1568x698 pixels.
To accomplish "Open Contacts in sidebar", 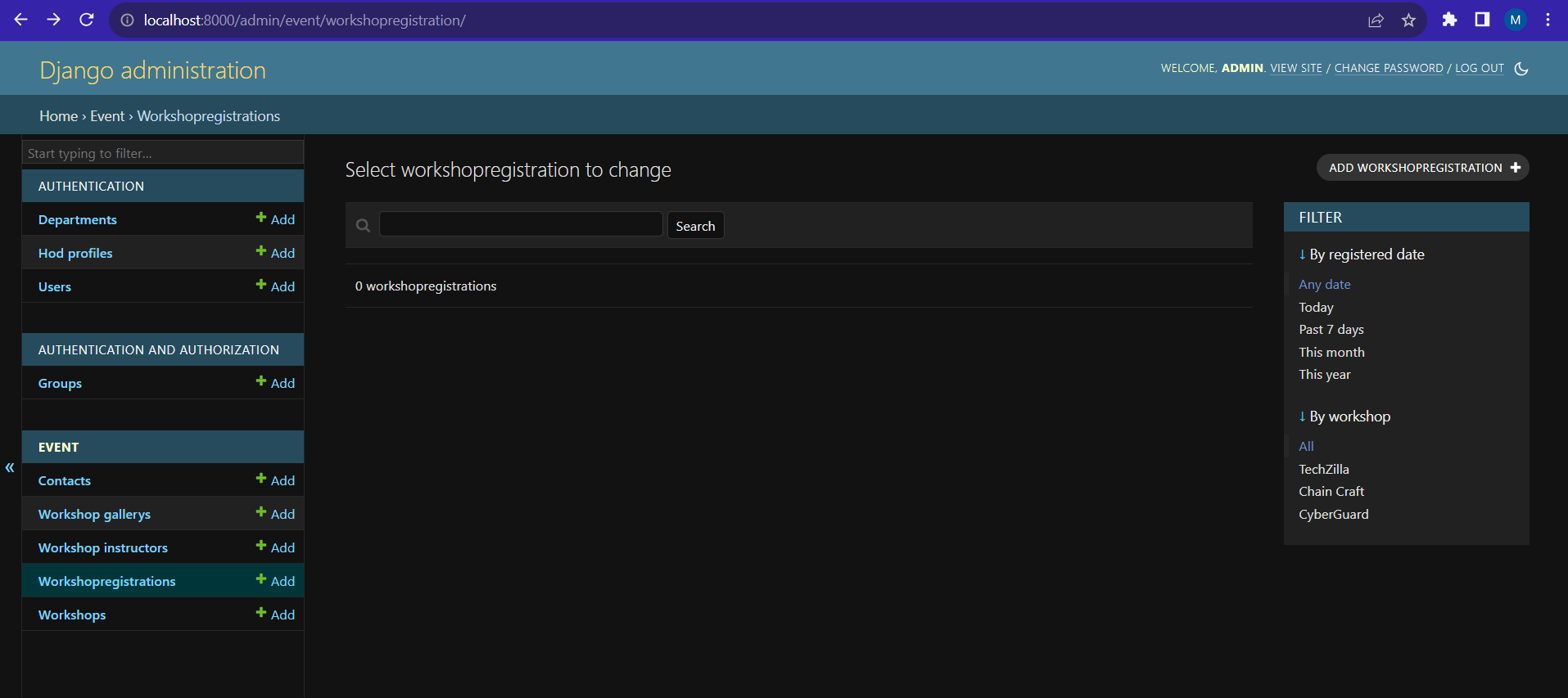I will click(x=64, y=481).
